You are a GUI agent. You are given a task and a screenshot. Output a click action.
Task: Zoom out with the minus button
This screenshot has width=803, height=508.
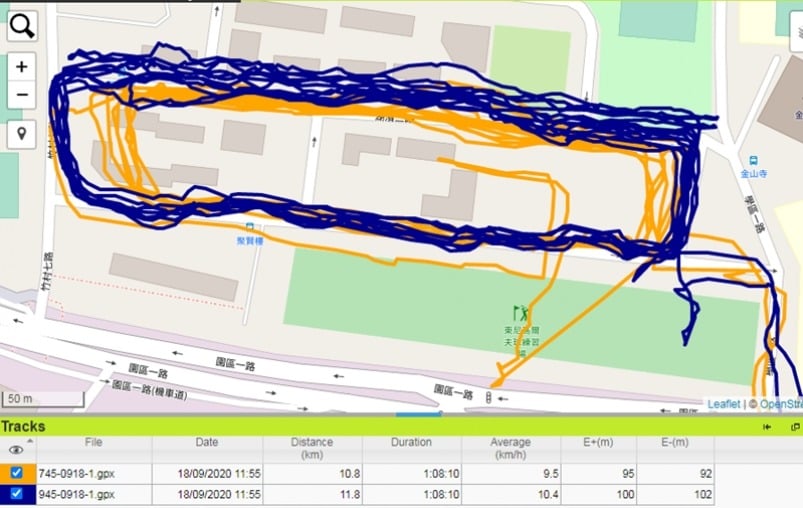[x=22, y=95]
